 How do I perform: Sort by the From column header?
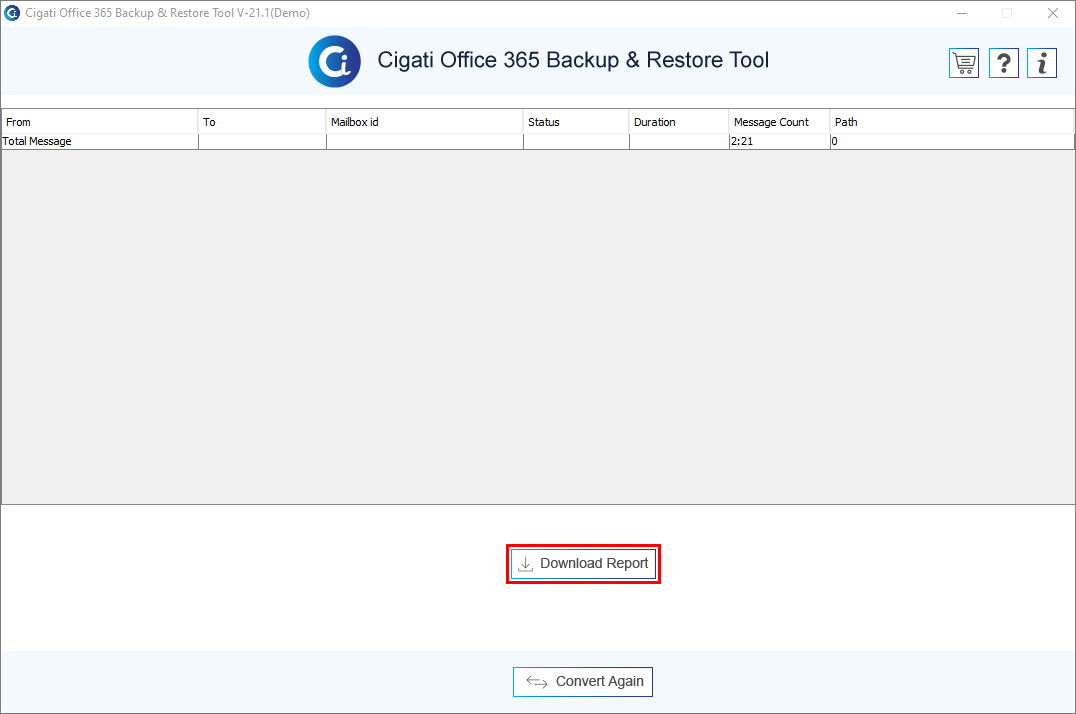point(100,122)
